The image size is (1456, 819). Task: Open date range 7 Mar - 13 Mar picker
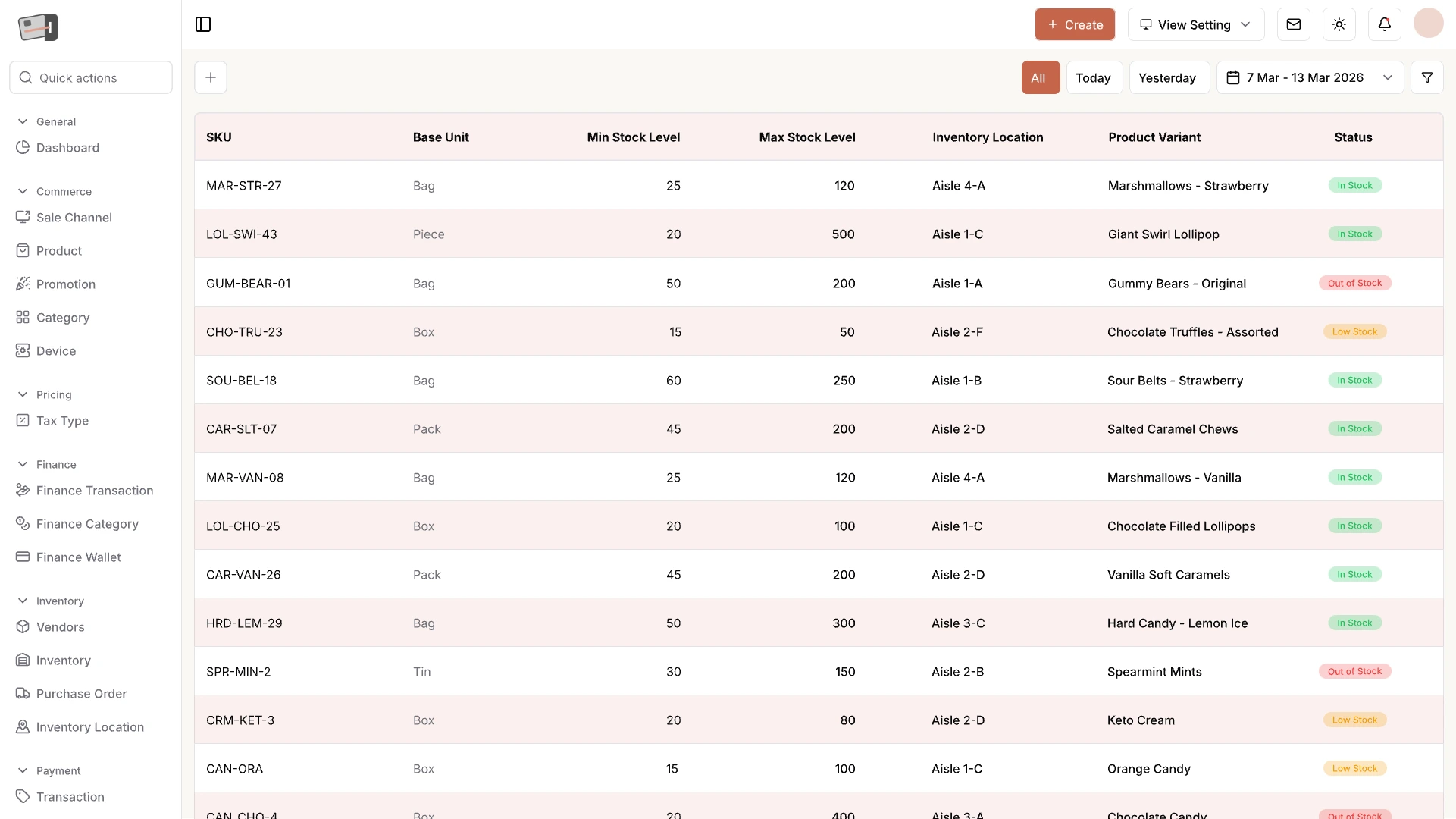1310,77
